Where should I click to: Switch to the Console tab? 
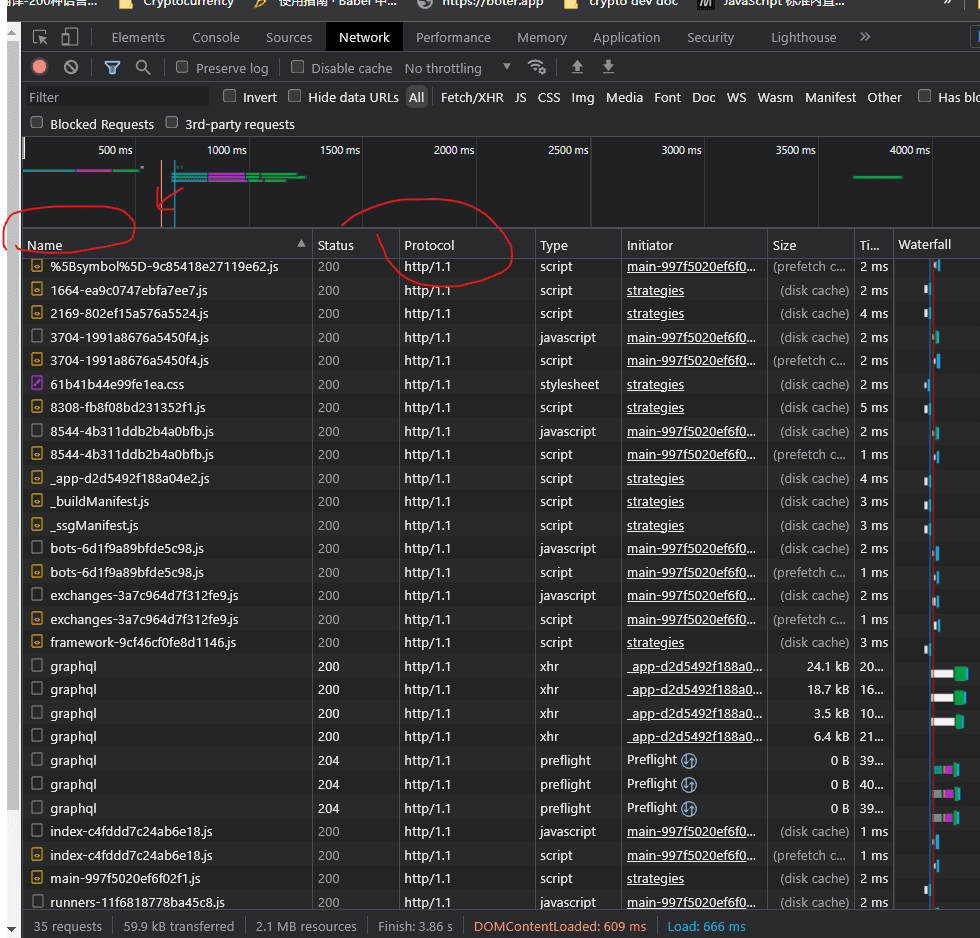point(216,38)
